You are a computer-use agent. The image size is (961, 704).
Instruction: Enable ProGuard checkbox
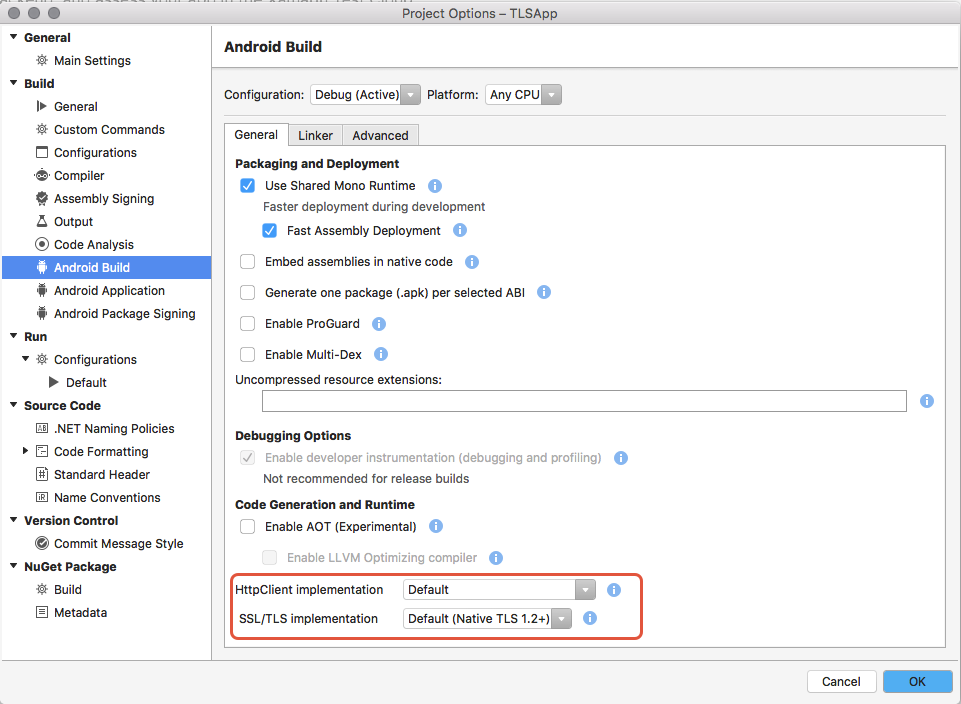coord(248,324)
